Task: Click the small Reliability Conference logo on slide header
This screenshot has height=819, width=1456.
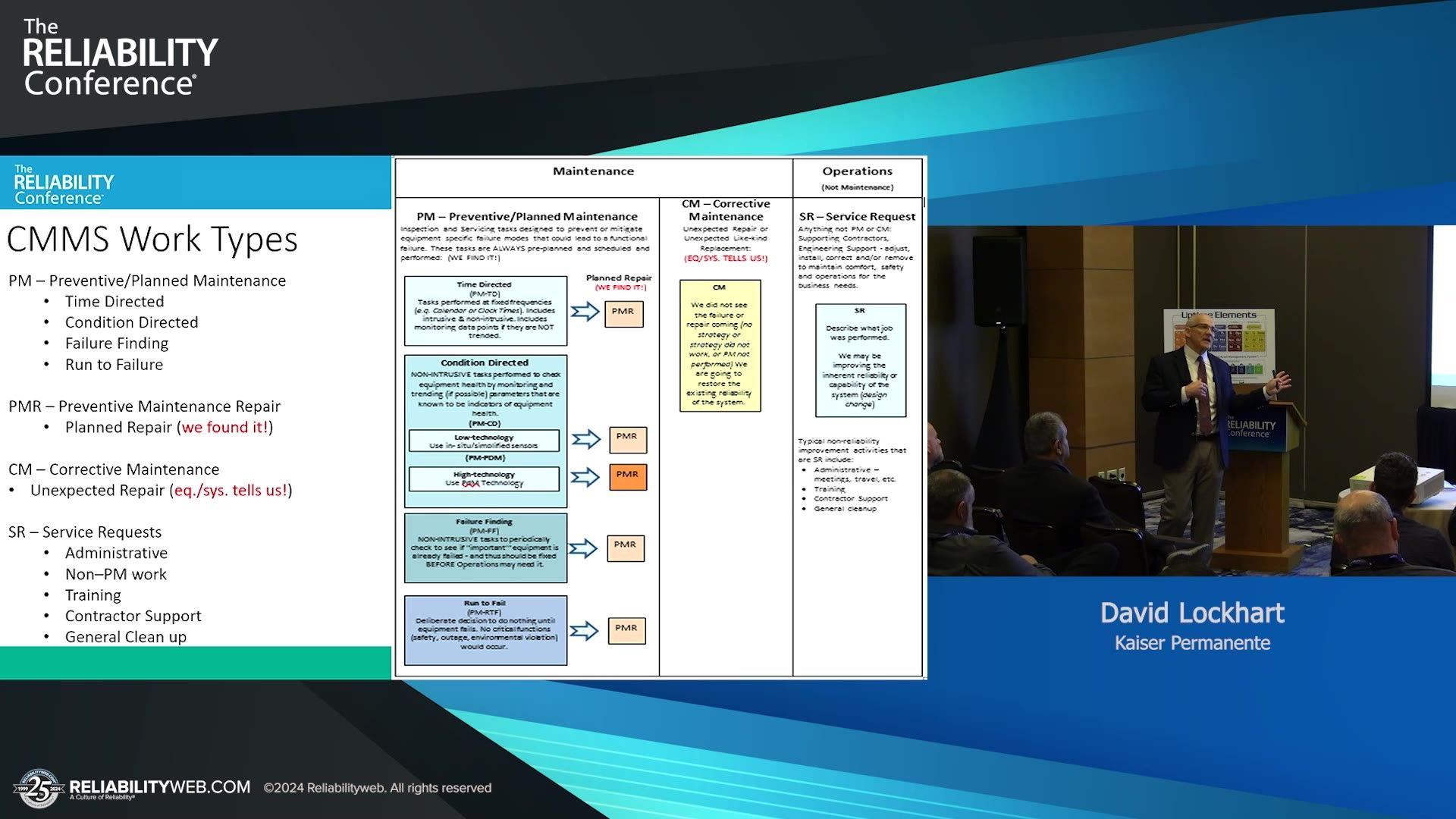Action: click(64, 184)
